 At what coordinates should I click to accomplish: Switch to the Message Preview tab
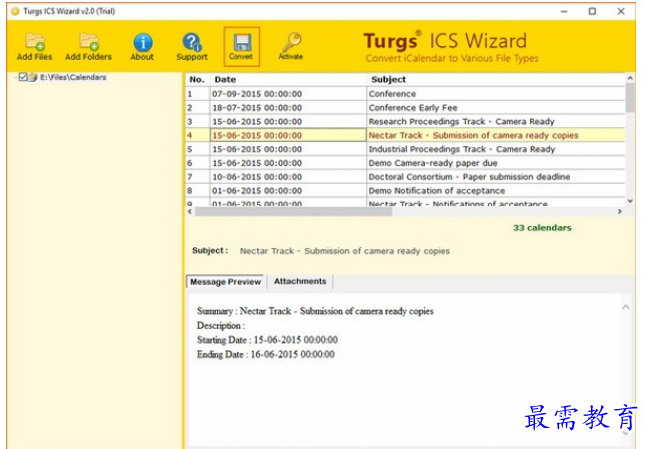click(x=225, y=282)
